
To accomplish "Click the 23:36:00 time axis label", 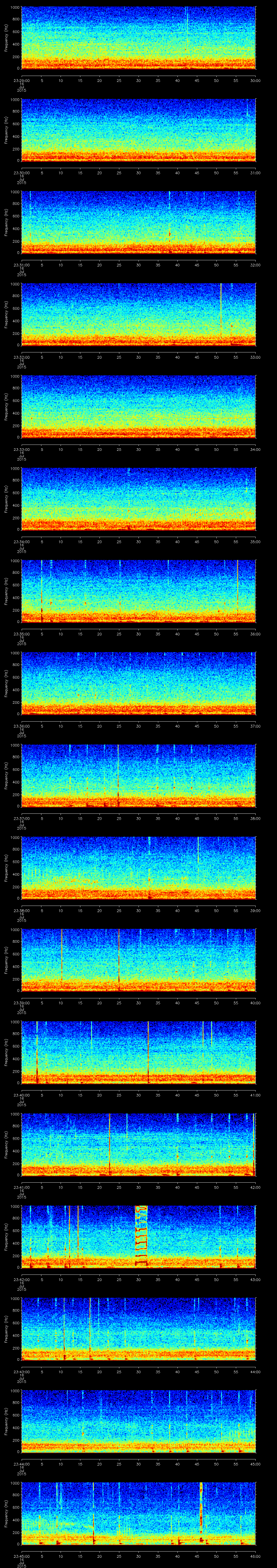I will 21,726.
